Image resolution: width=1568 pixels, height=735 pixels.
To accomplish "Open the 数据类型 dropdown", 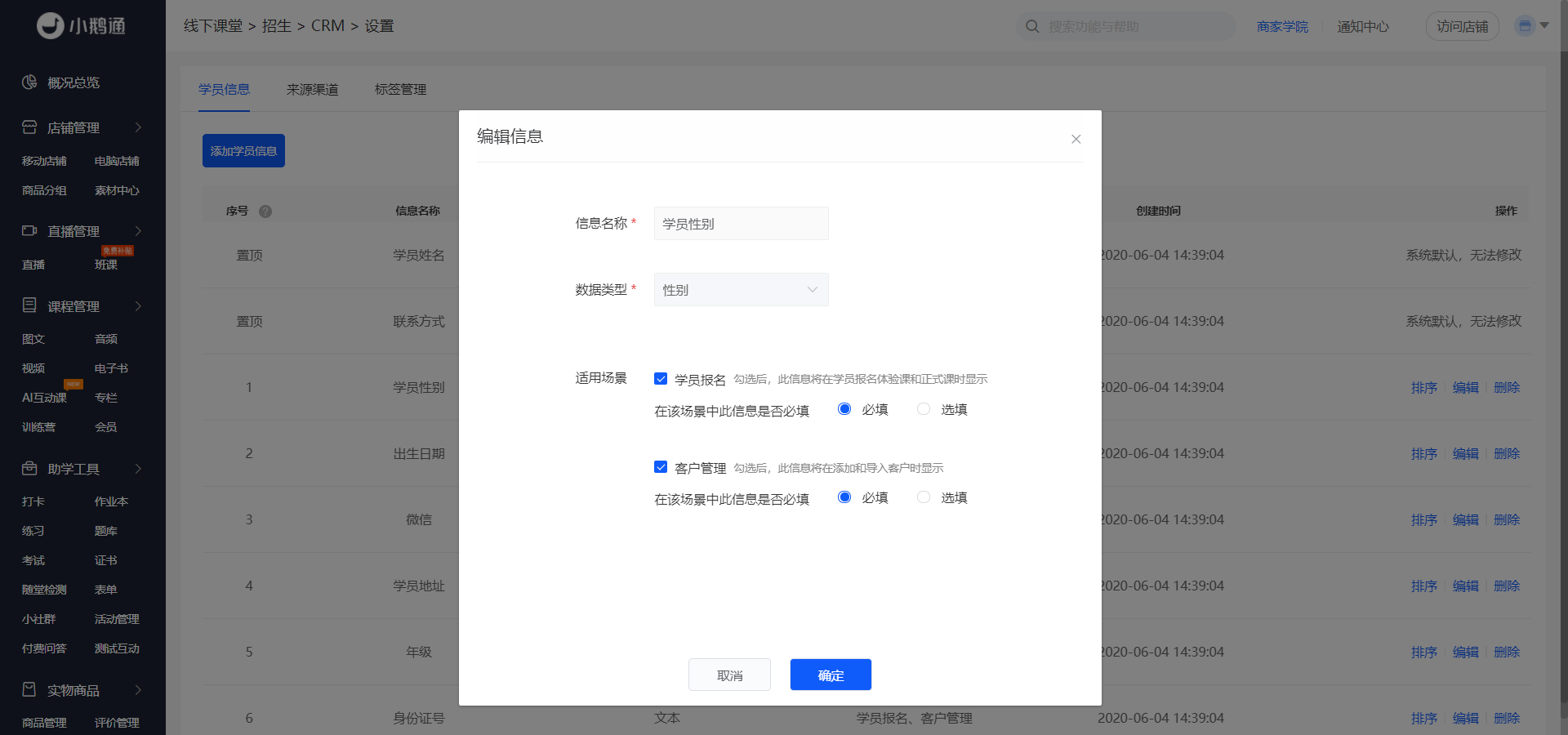I will tap(742, 290).
